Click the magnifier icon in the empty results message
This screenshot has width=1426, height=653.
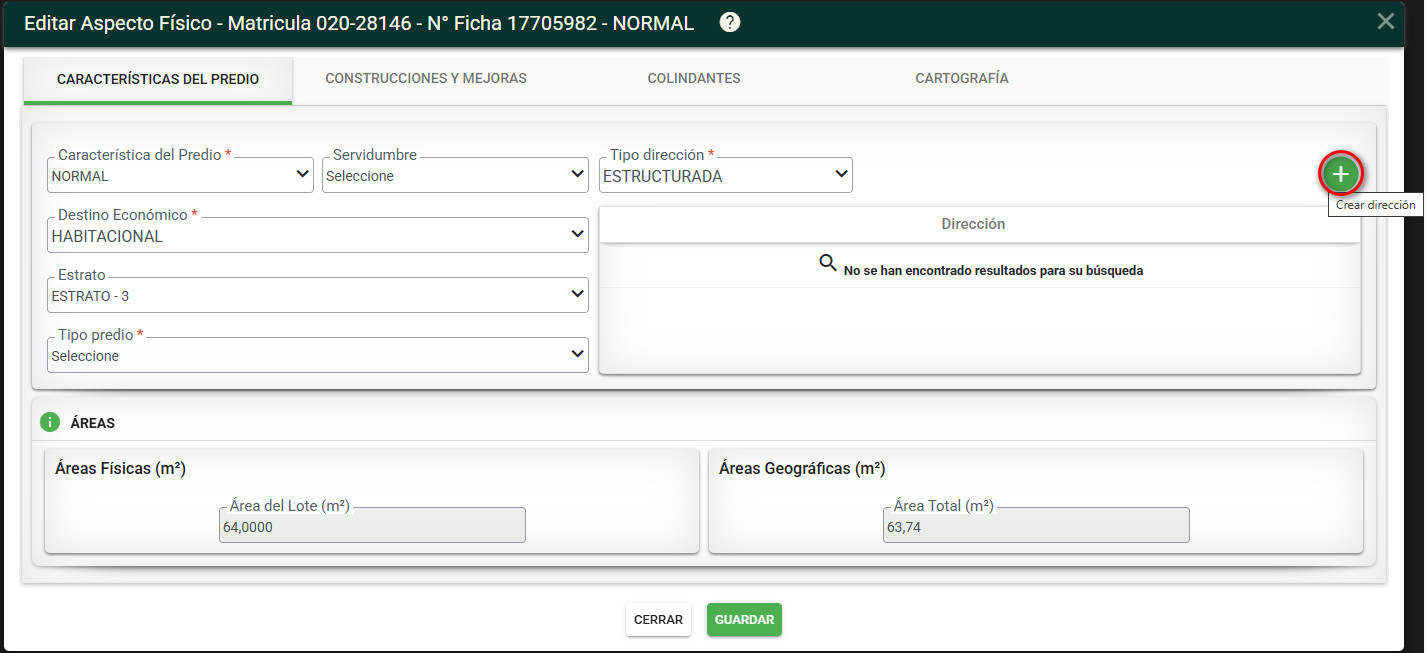tap(828, 263)
